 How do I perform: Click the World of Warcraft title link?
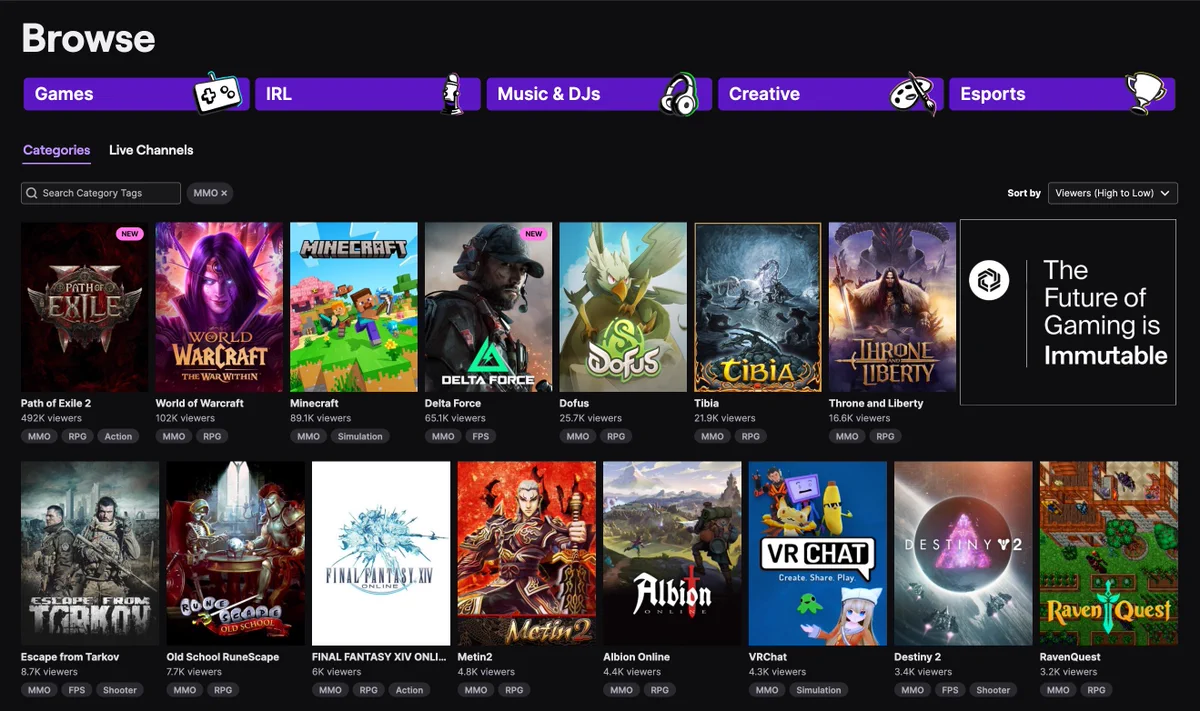tap(200, 403)
